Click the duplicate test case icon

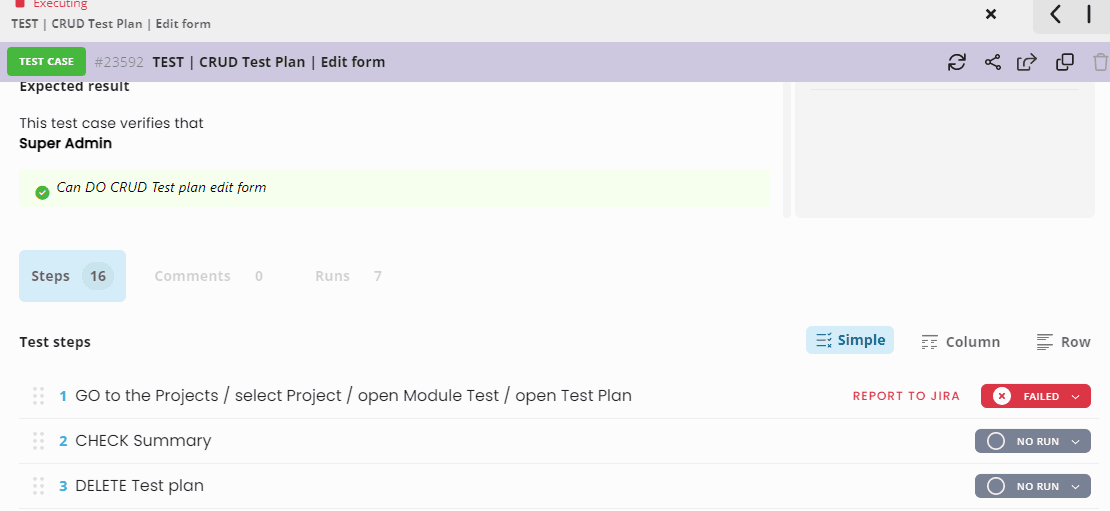(x=1065, y=62)
